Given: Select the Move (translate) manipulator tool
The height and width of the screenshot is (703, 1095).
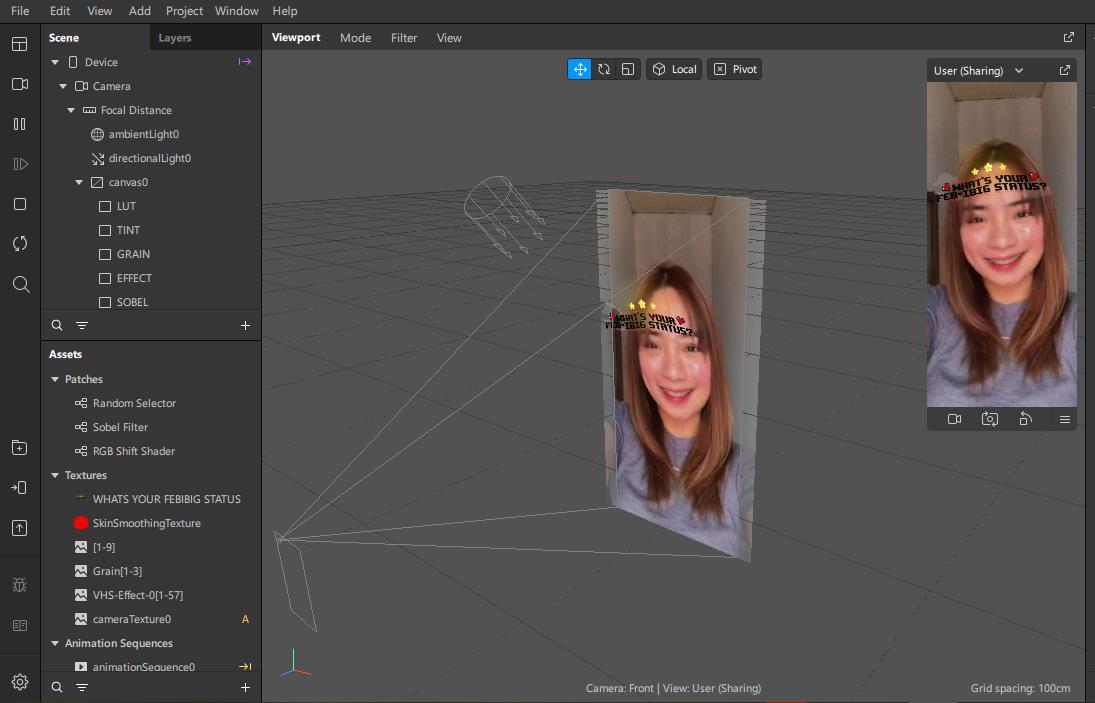Looking at the screenshot, I should pos(580,69).
